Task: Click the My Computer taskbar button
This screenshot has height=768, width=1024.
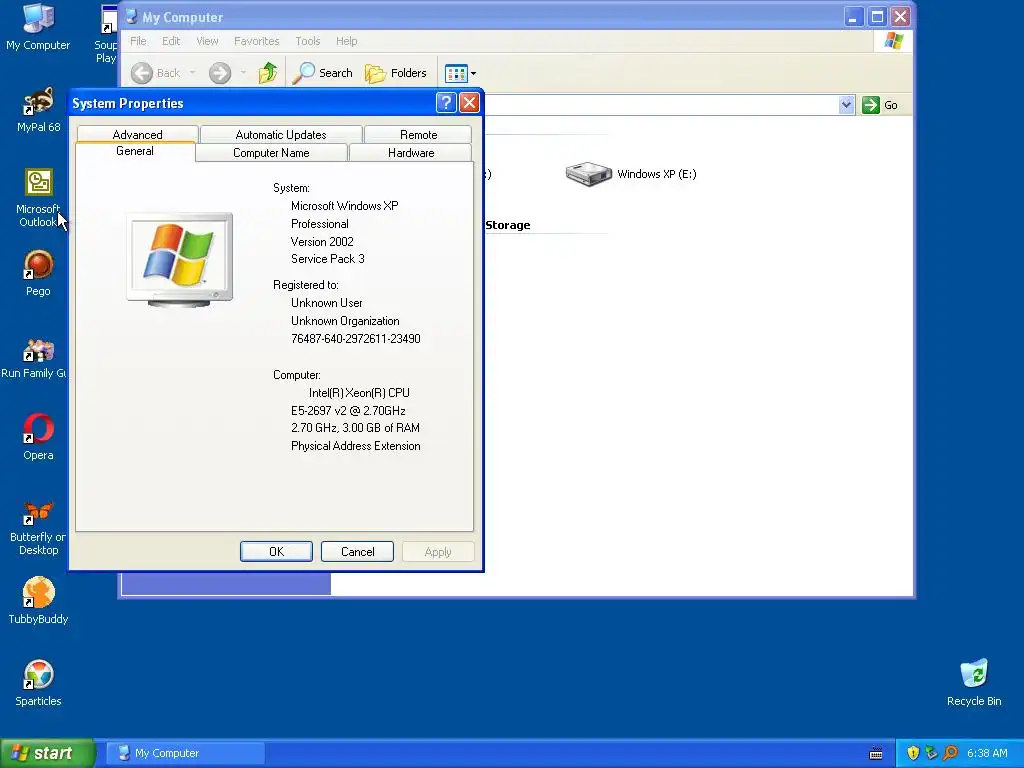Action: tap(185, 753)
